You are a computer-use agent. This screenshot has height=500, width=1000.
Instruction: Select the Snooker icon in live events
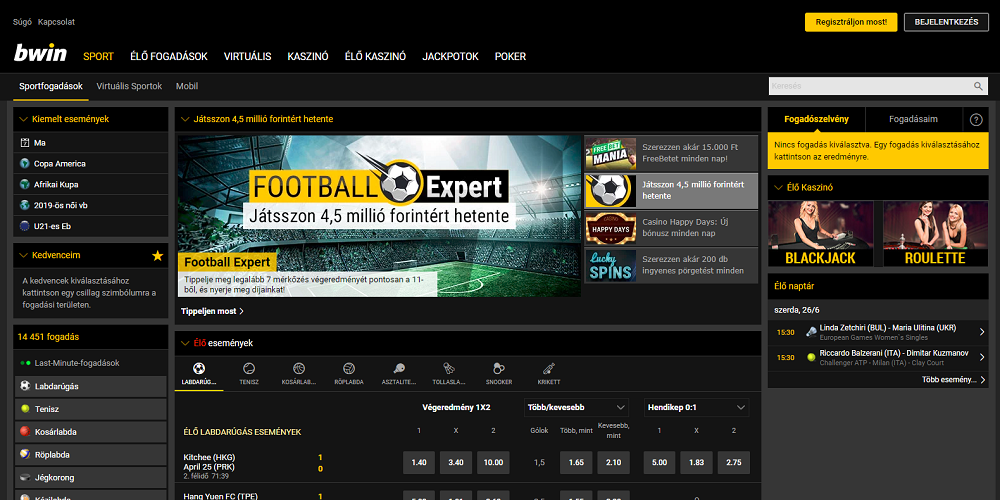coord(498,372)
